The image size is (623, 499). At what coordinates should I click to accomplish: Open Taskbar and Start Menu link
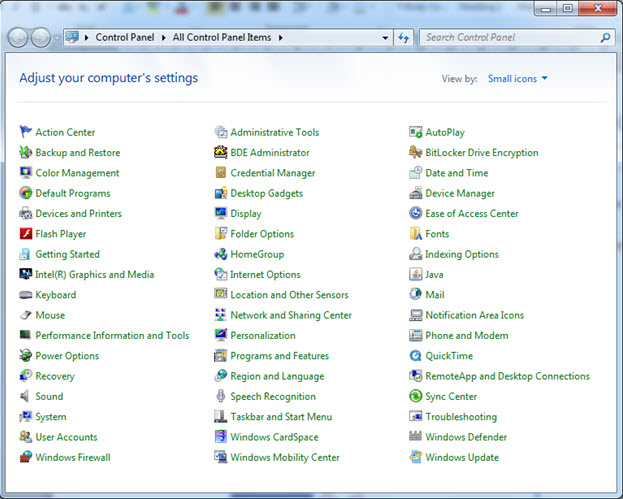click(281, 416)
